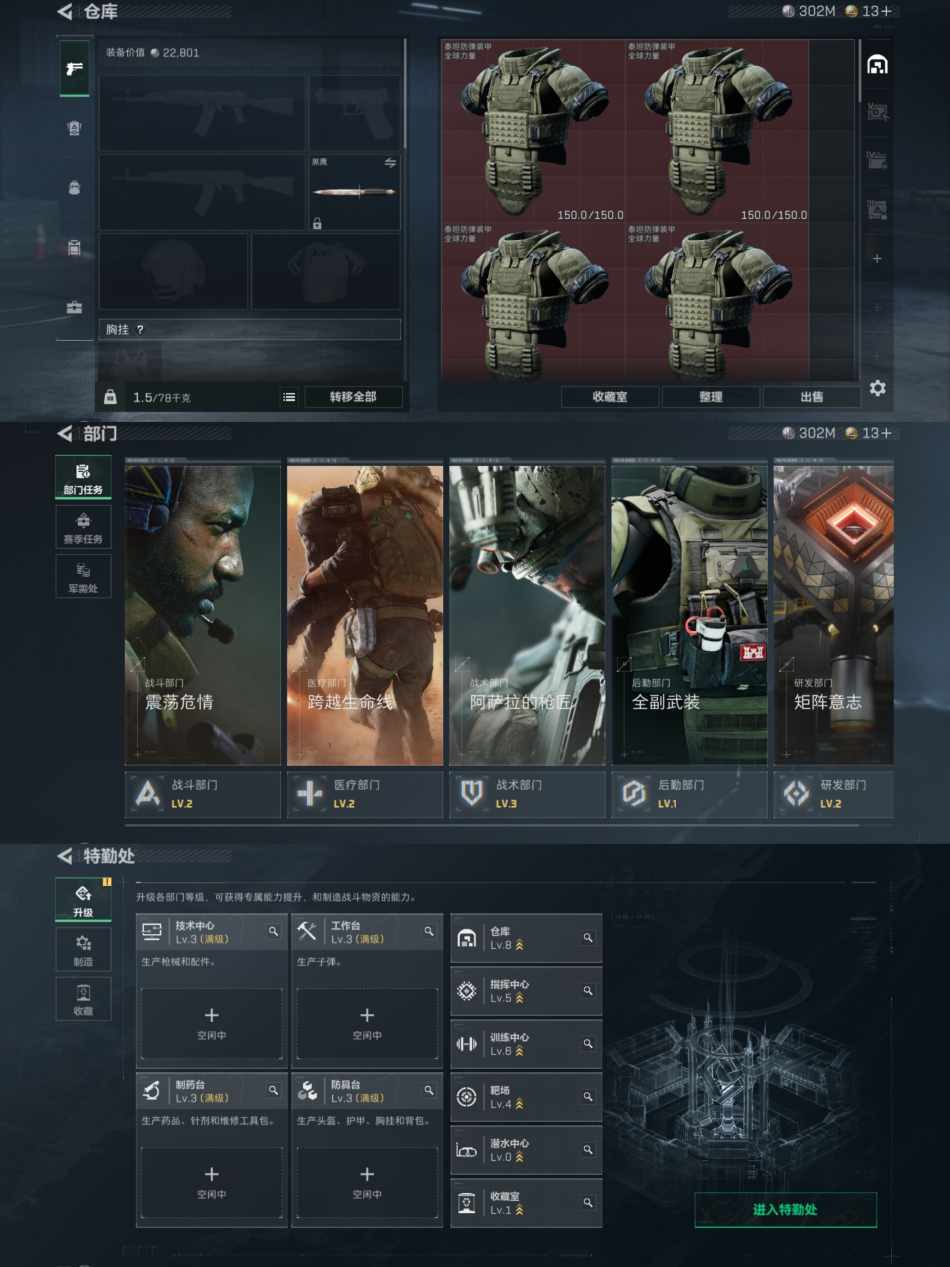Click the magnifier icon on 靶场
This screenshot has width=950, height=1267.
point(588,1097)
